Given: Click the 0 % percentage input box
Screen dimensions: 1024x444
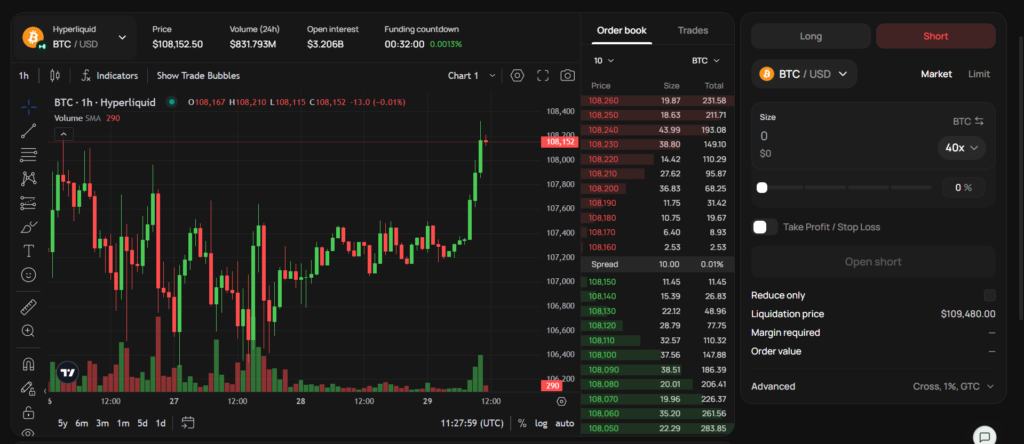Looking at the screenshot, I should (963, 188).
